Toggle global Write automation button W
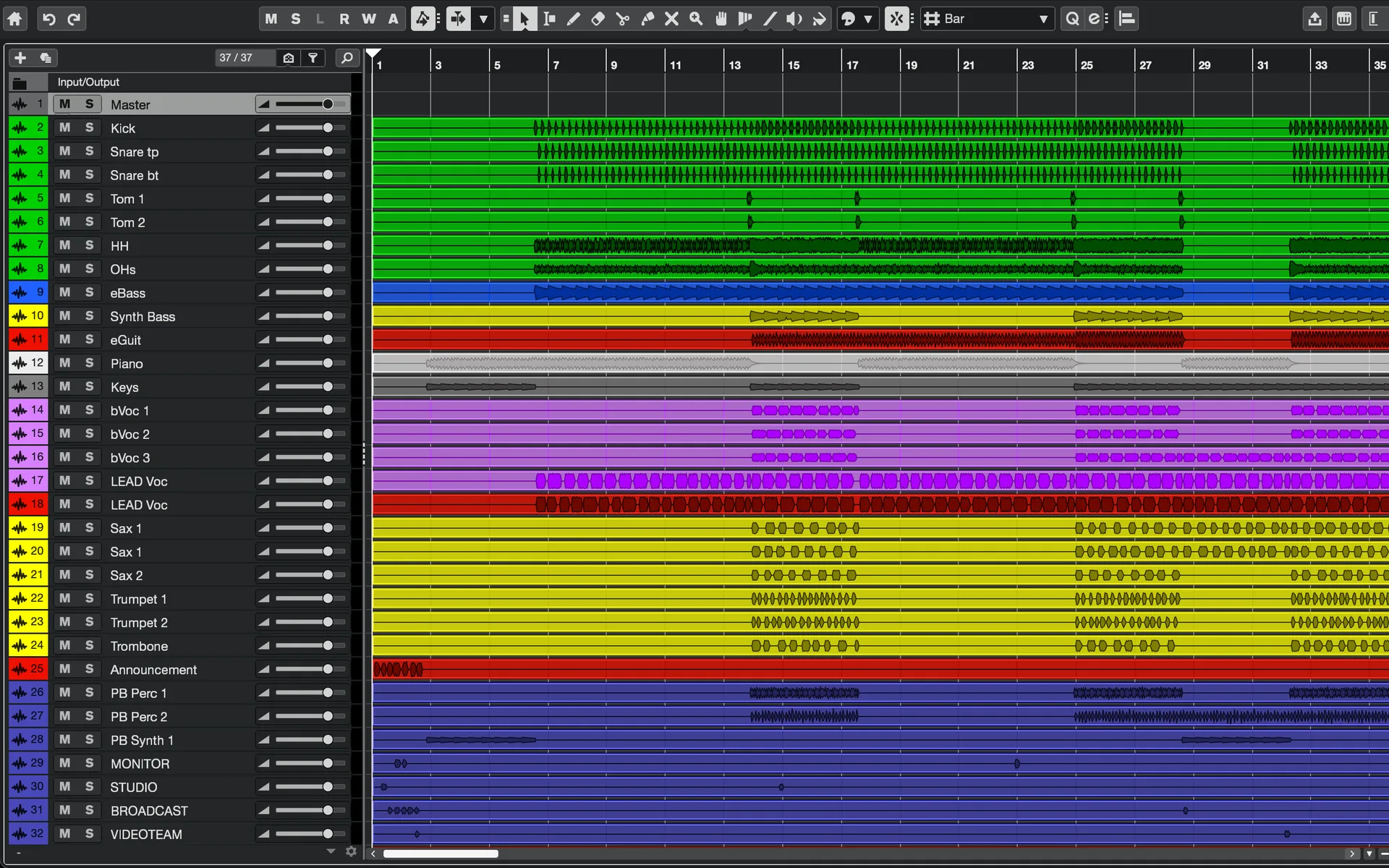This screenshot has width=1389, height=868. point(369,19)
